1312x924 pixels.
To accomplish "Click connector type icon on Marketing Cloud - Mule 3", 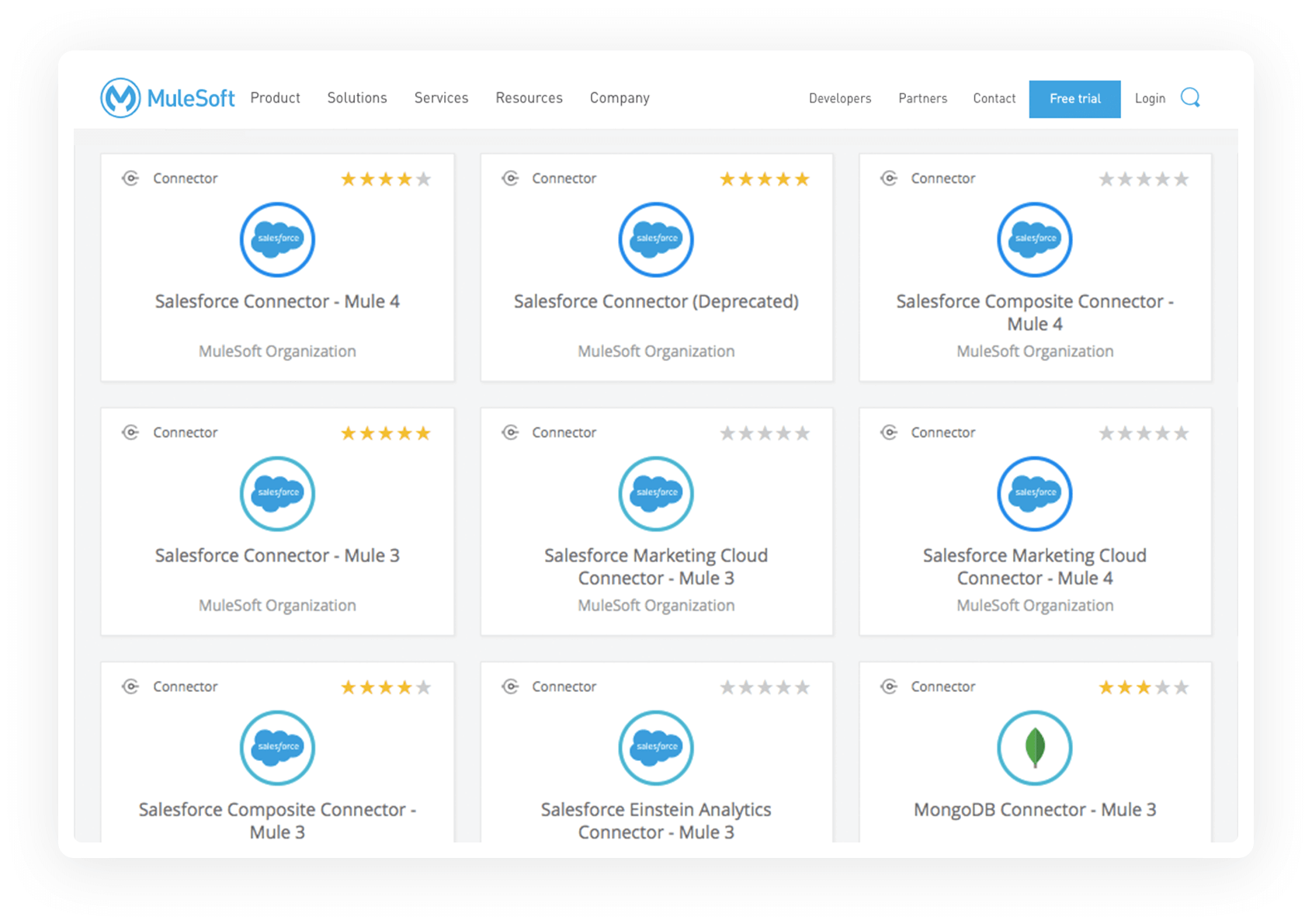I will [x=510, y=432].
